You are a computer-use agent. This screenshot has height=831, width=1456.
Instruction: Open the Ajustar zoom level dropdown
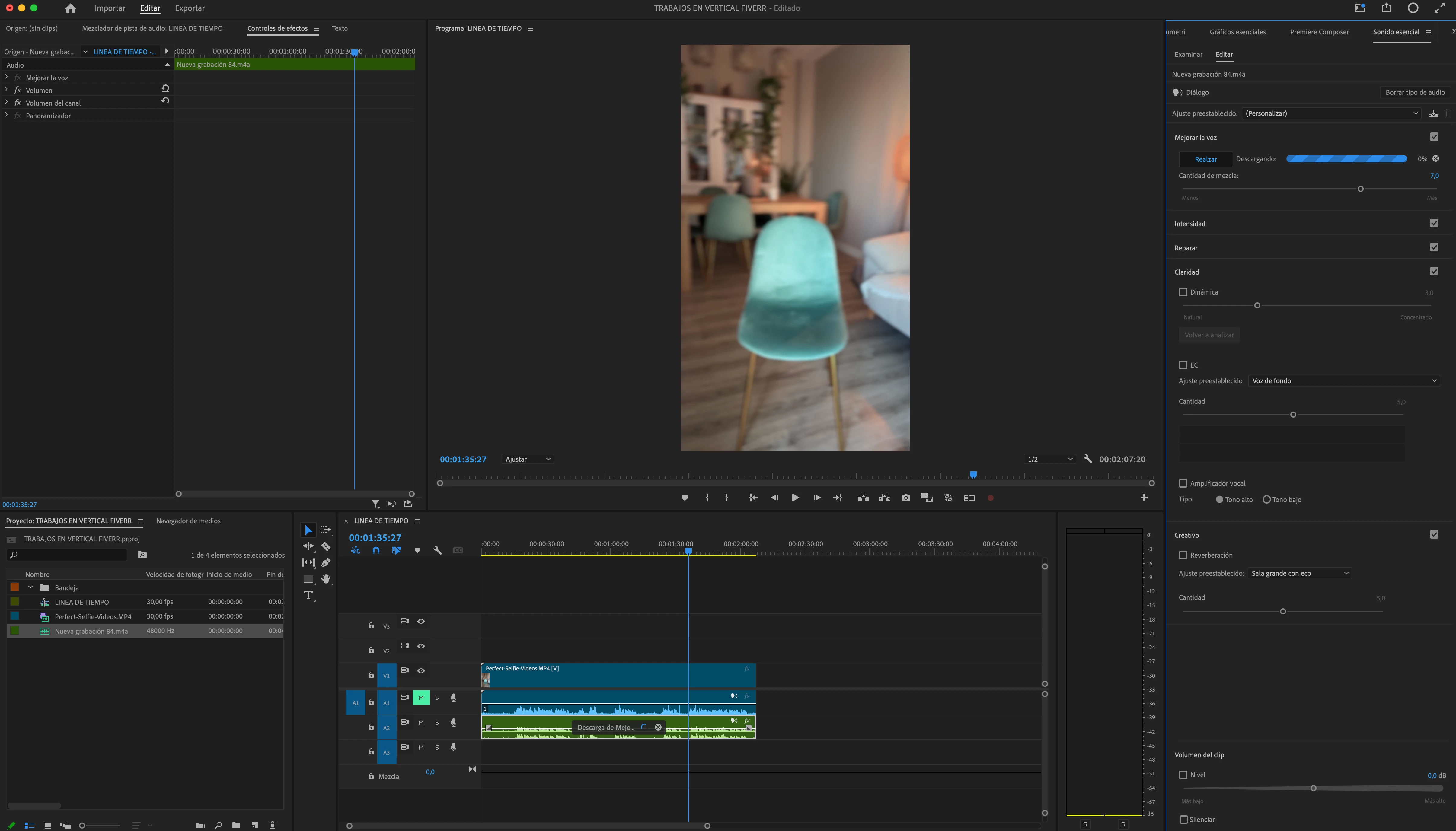coord(527,459)
